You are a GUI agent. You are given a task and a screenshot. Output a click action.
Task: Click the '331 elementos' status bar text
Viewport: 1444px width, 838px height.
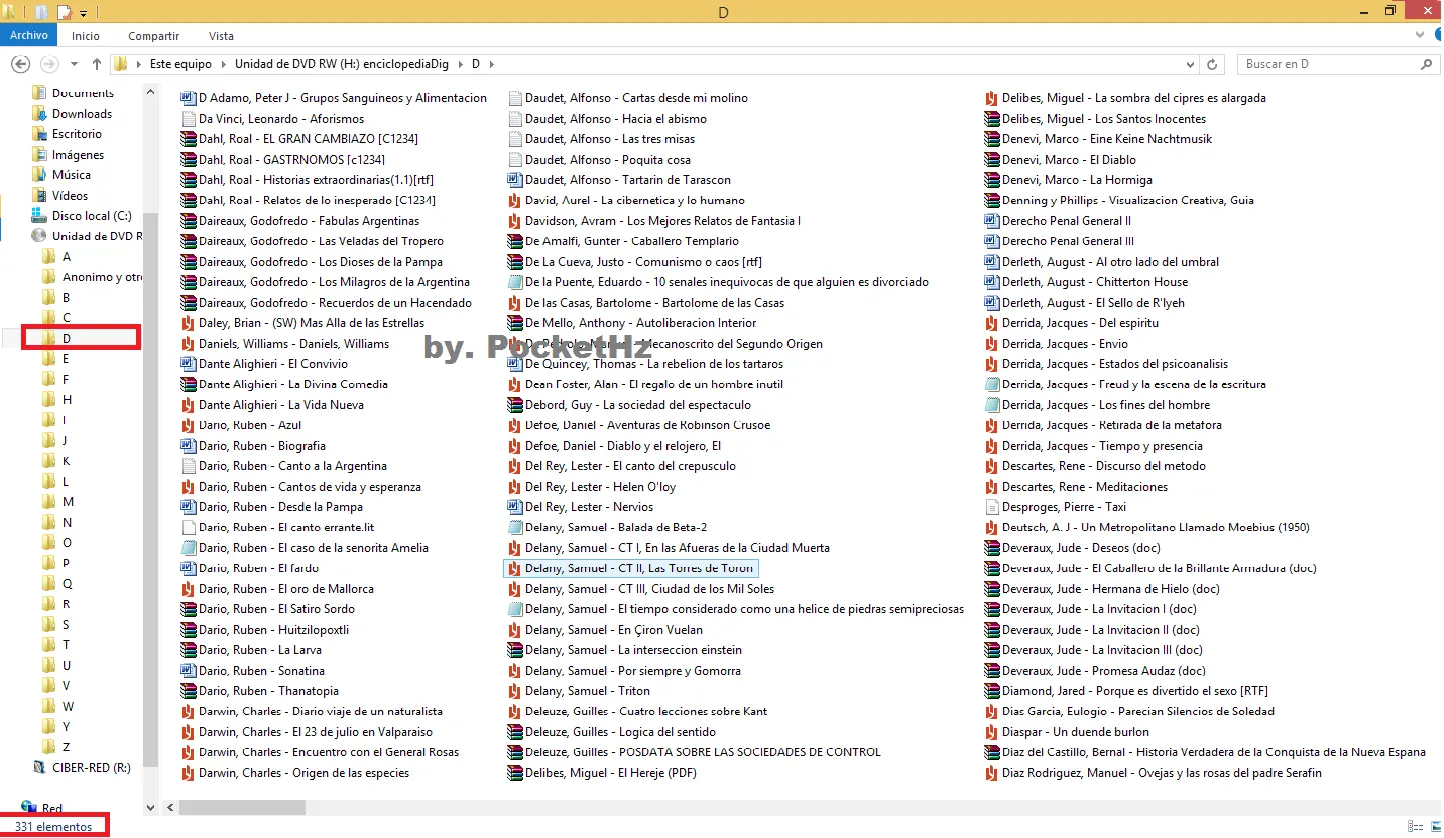pyautogui.click(x=53, y=827)
